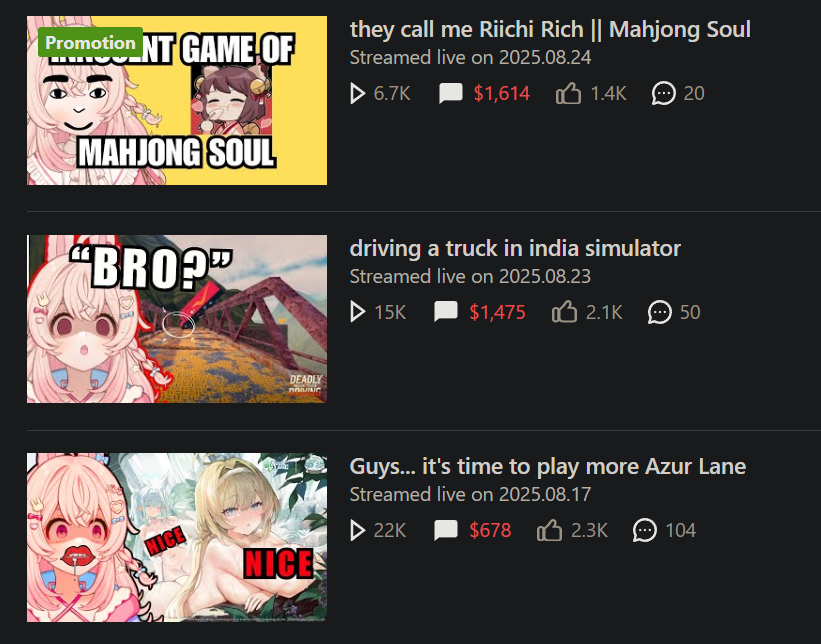This screenshot has width=821, height=644.
Task: Open 'driving a truck in india simulator' title
Action: coord(515,248)
